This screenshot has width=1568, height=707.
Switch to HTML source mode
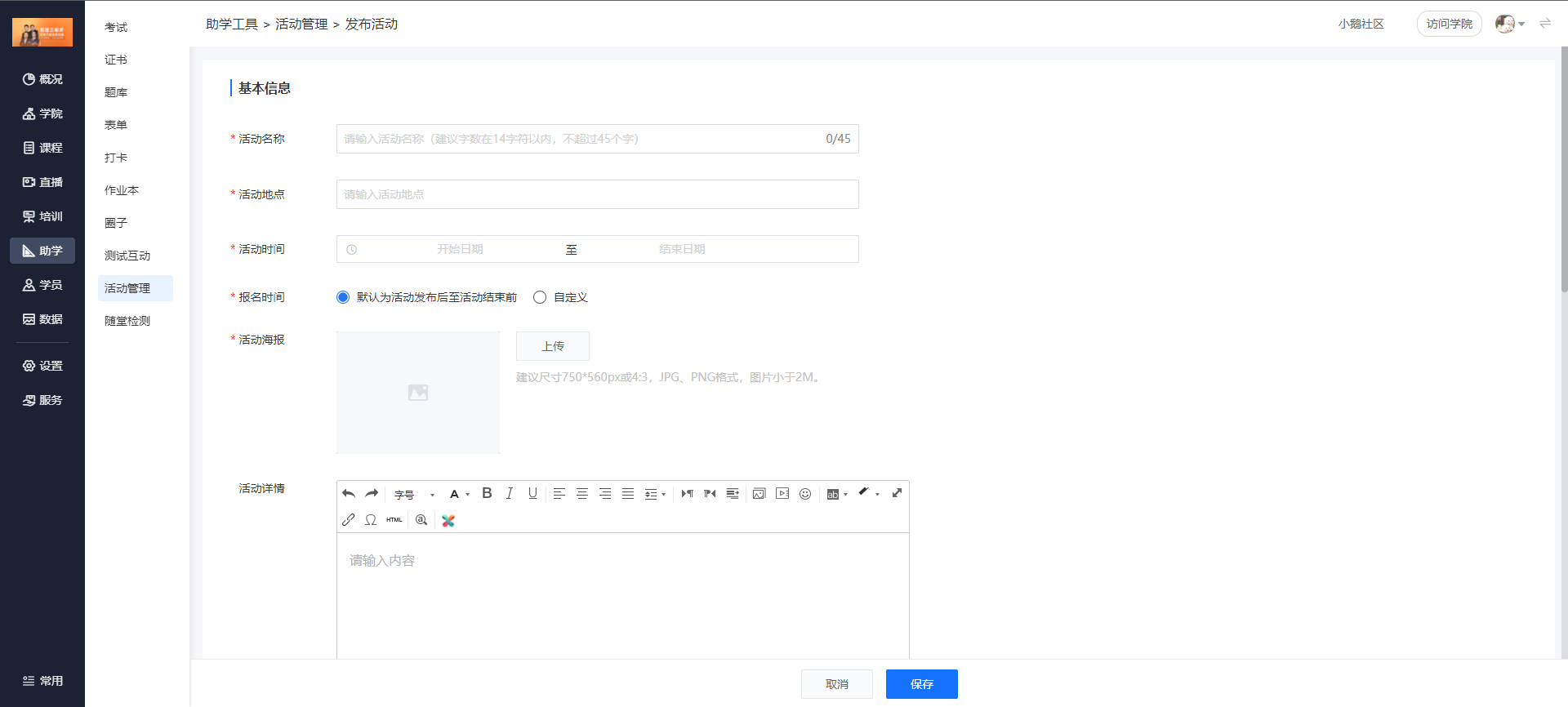tap(394, 520)
